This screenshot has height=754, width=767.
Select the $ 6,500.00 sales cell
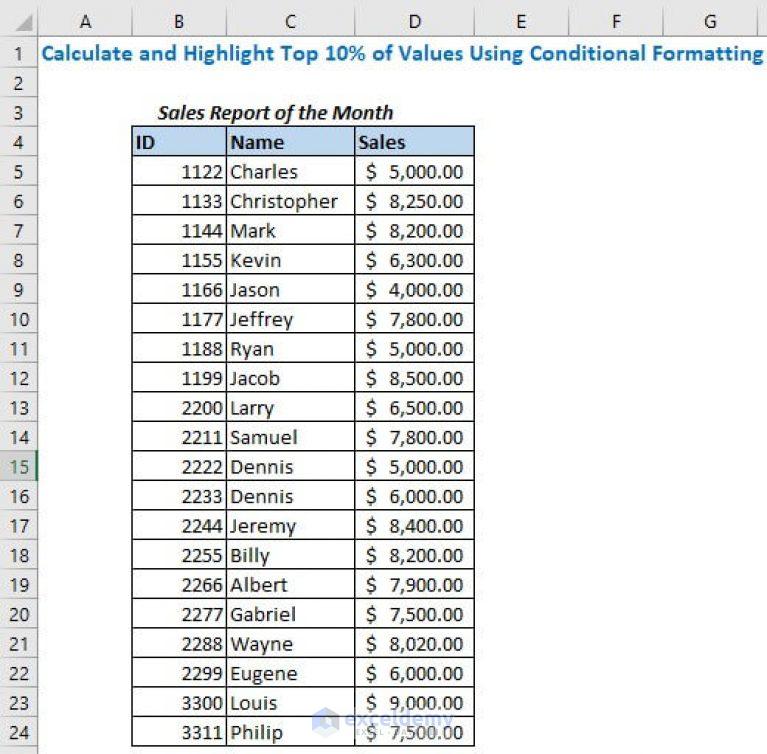point(414,408)
